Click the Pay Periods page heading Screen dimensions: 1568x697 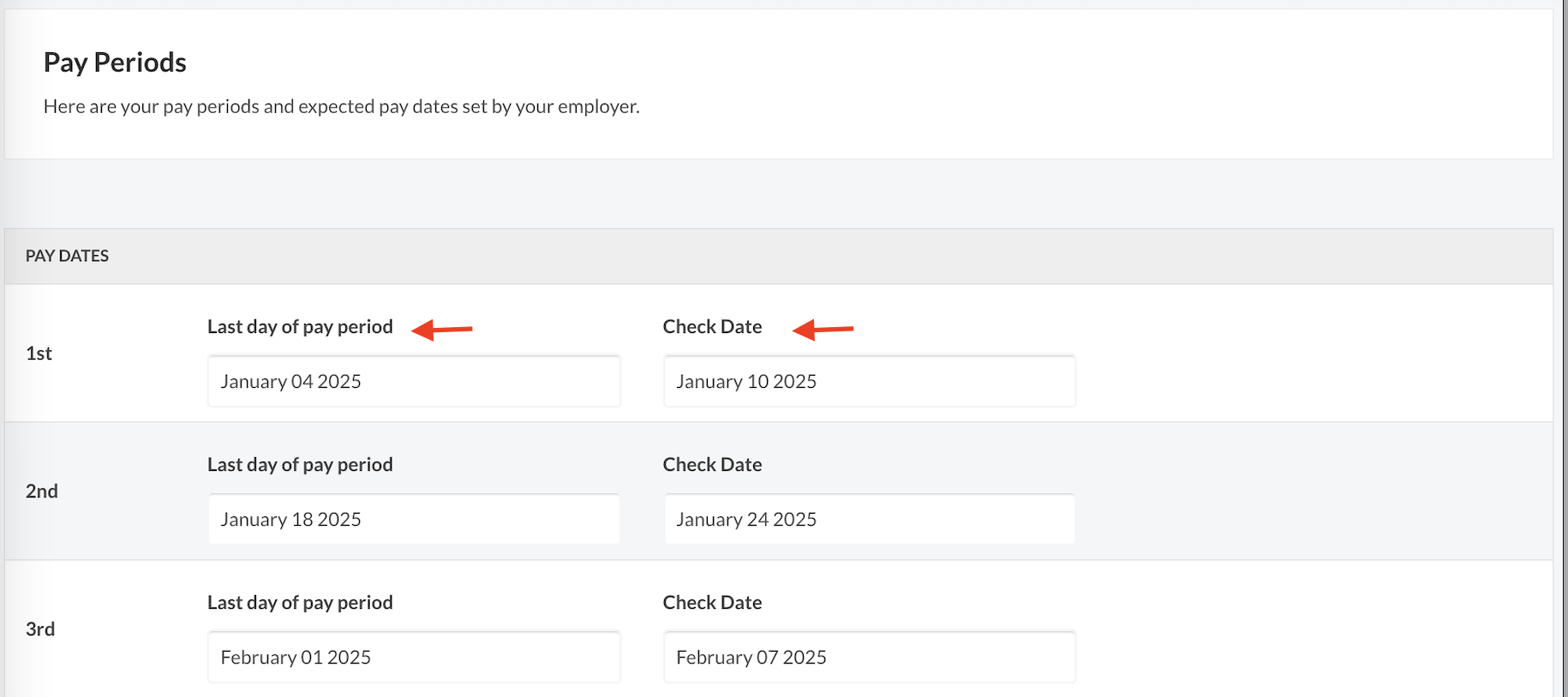(115, 63)
